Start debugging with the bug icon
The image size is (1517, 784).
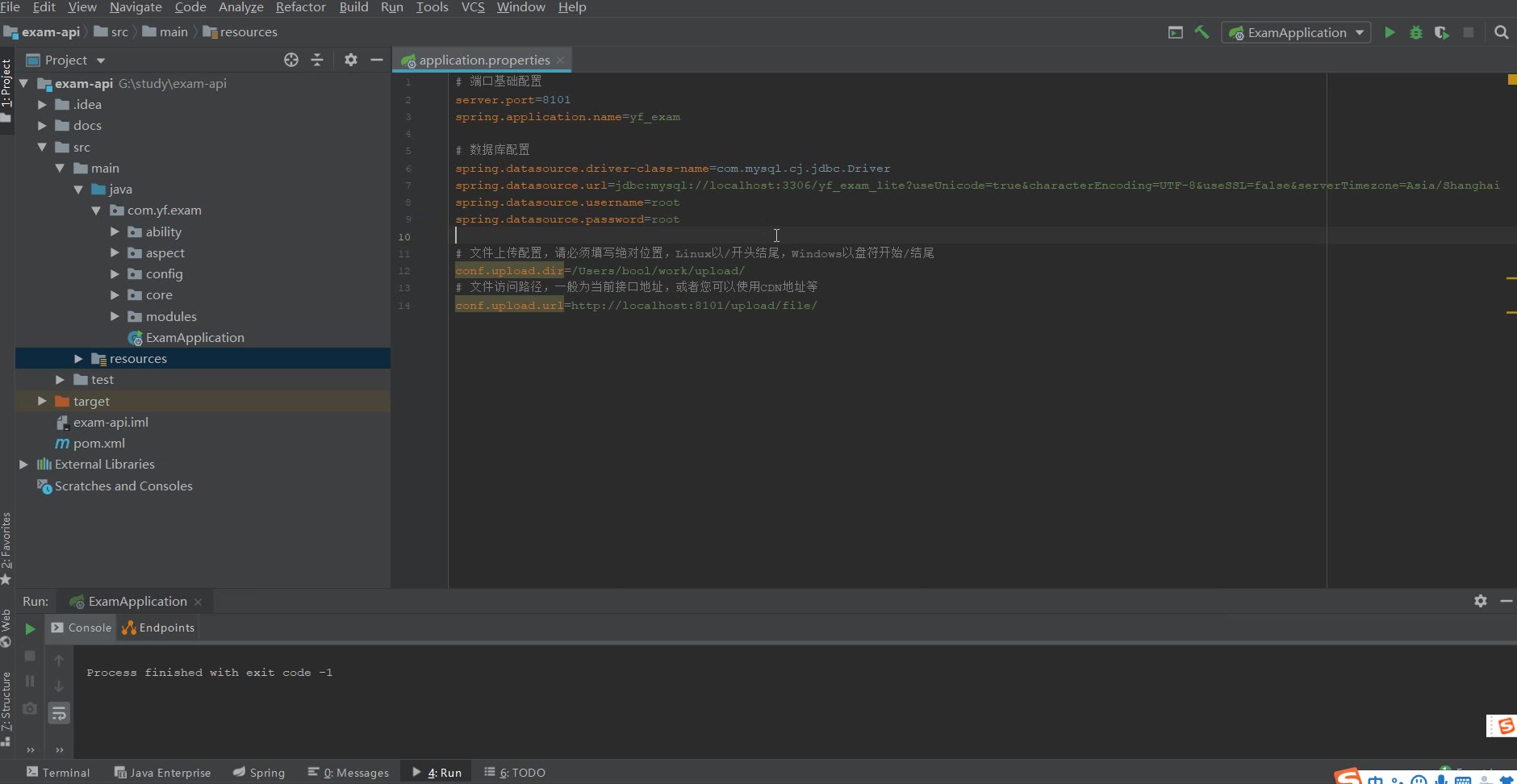1415,32
